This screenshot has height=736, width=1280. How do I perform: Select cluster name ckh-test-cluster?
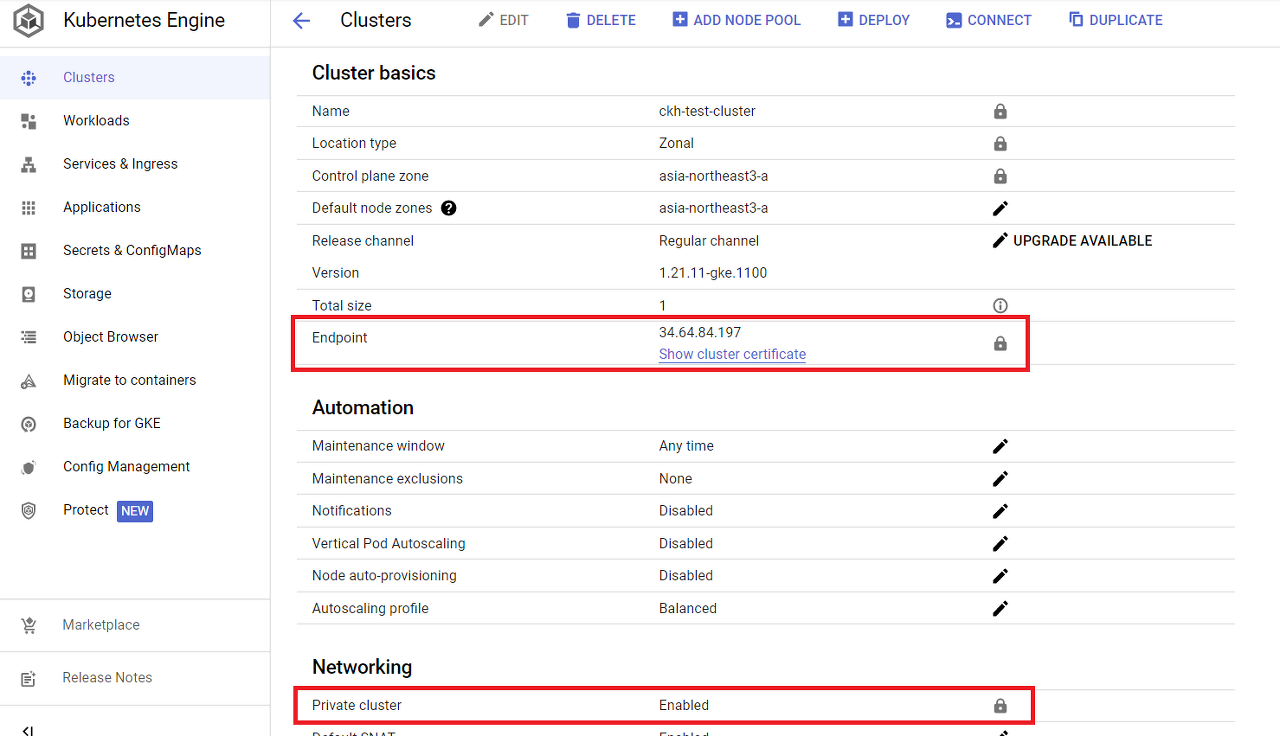click(707, 111)
